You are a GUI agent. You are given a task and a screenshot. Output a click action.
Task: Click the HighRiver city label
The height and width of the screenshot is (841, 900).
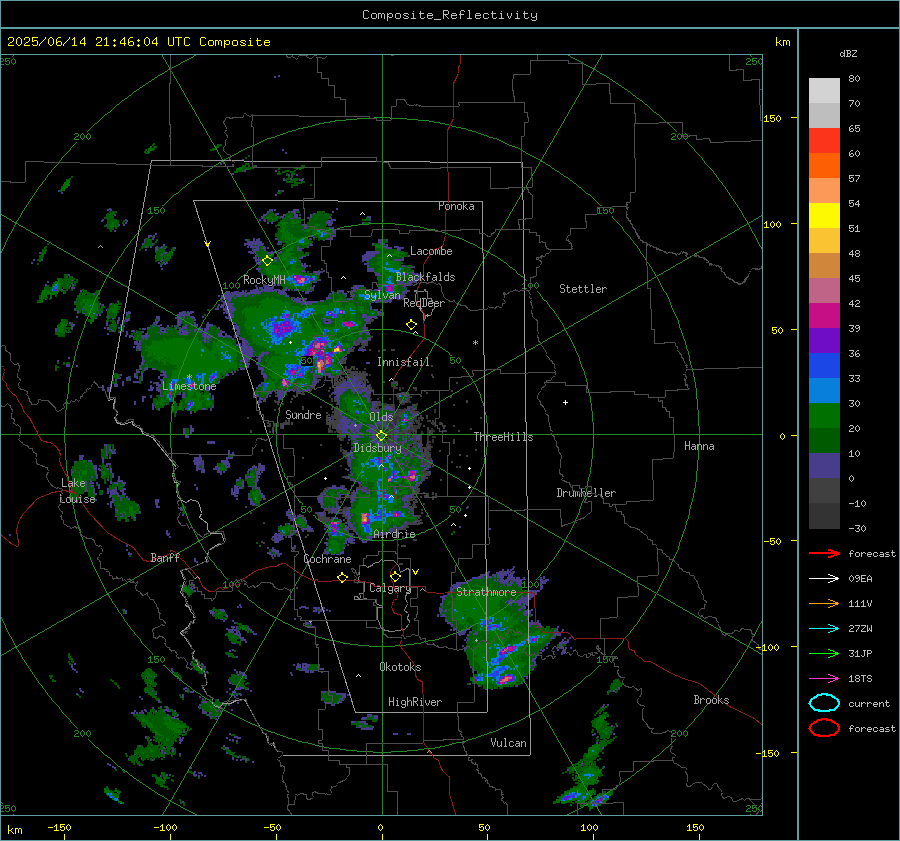(415, 702)
